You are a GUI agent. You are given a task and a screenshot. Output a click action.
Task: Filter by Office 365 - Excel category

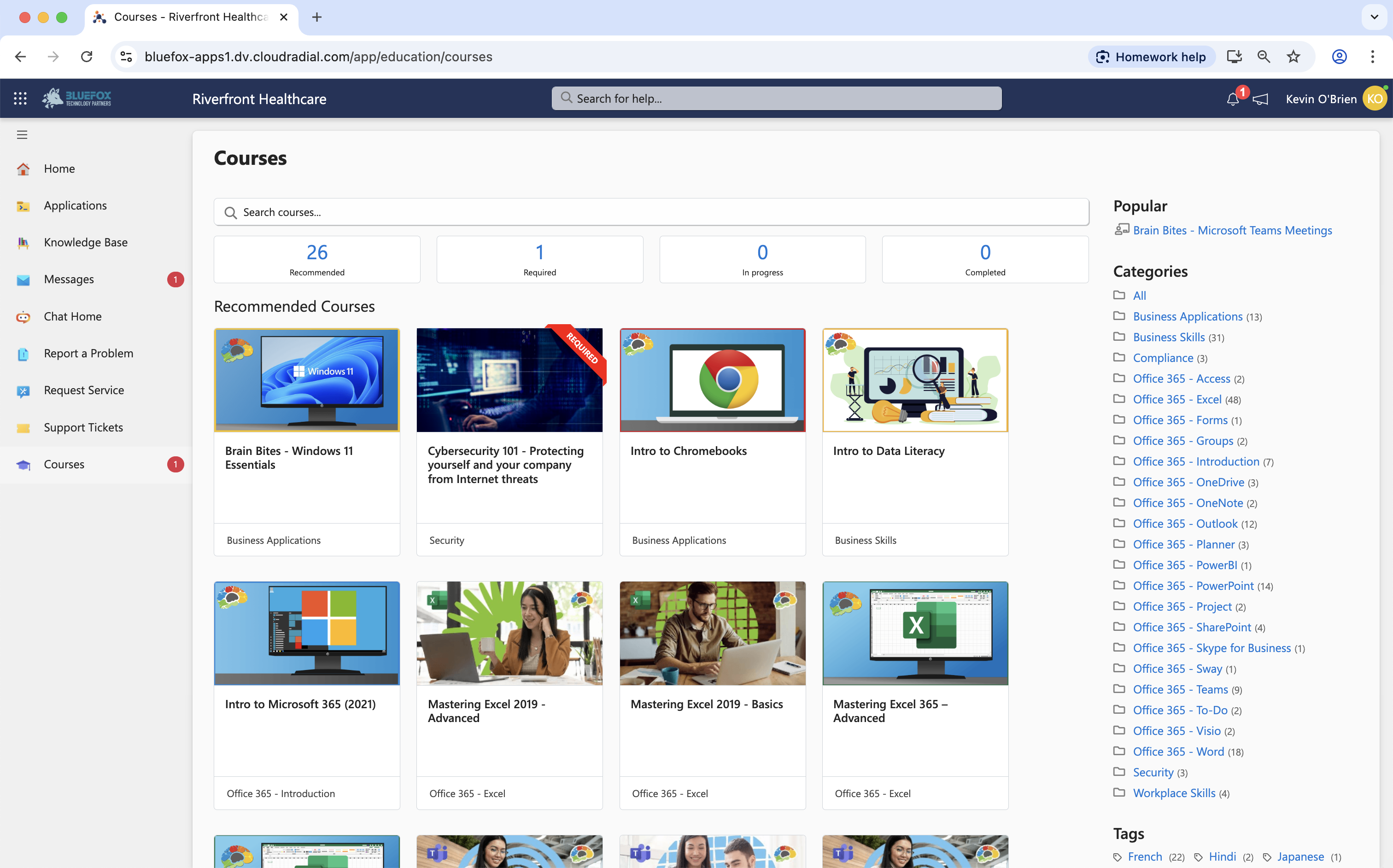1177,399
